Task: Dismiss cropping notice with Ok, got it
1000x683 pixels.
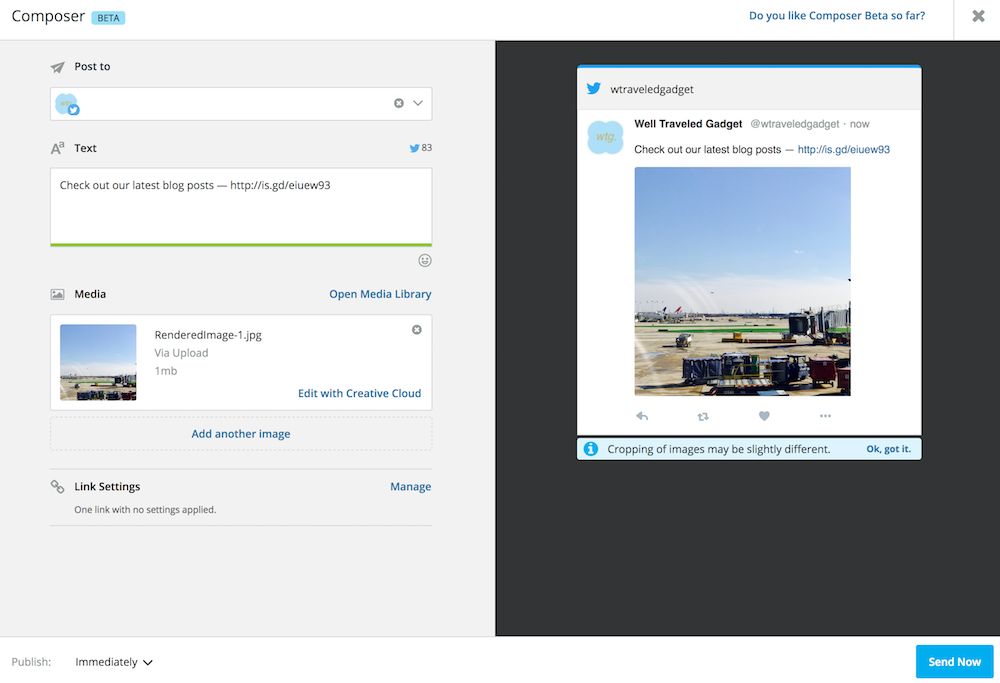Action: [x=888, y=449]
